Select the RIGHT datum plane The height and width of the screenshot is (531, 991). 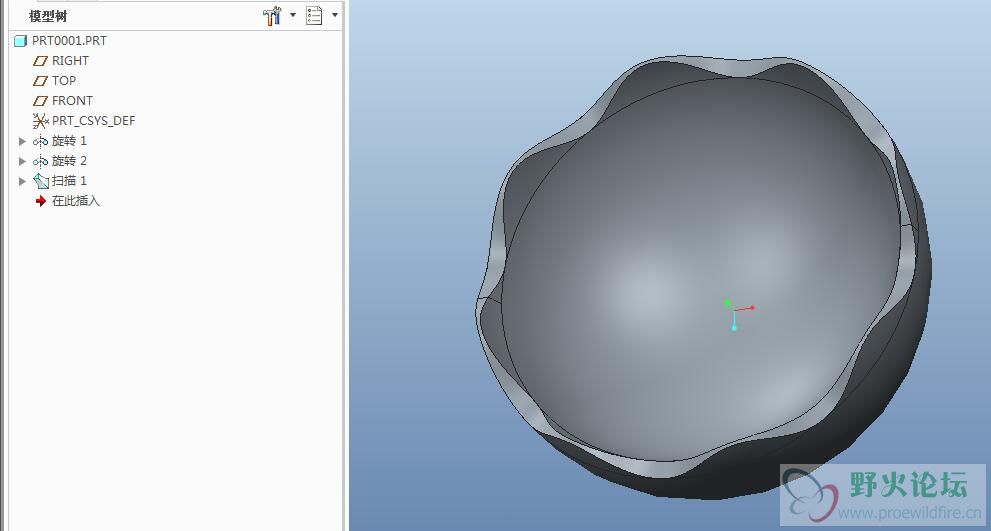pos(70,61)
